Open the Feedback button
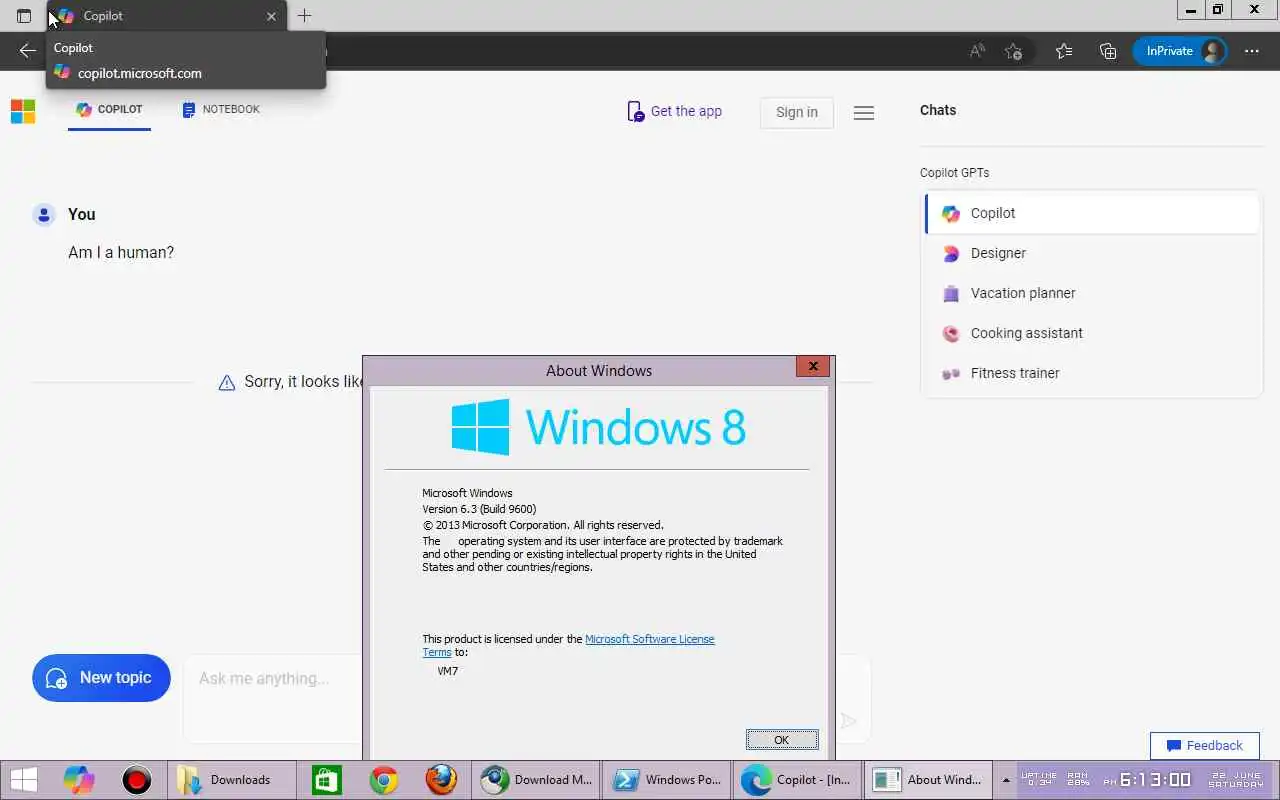The width and height of the screenshot is (1280, 800). point(1204,746)
